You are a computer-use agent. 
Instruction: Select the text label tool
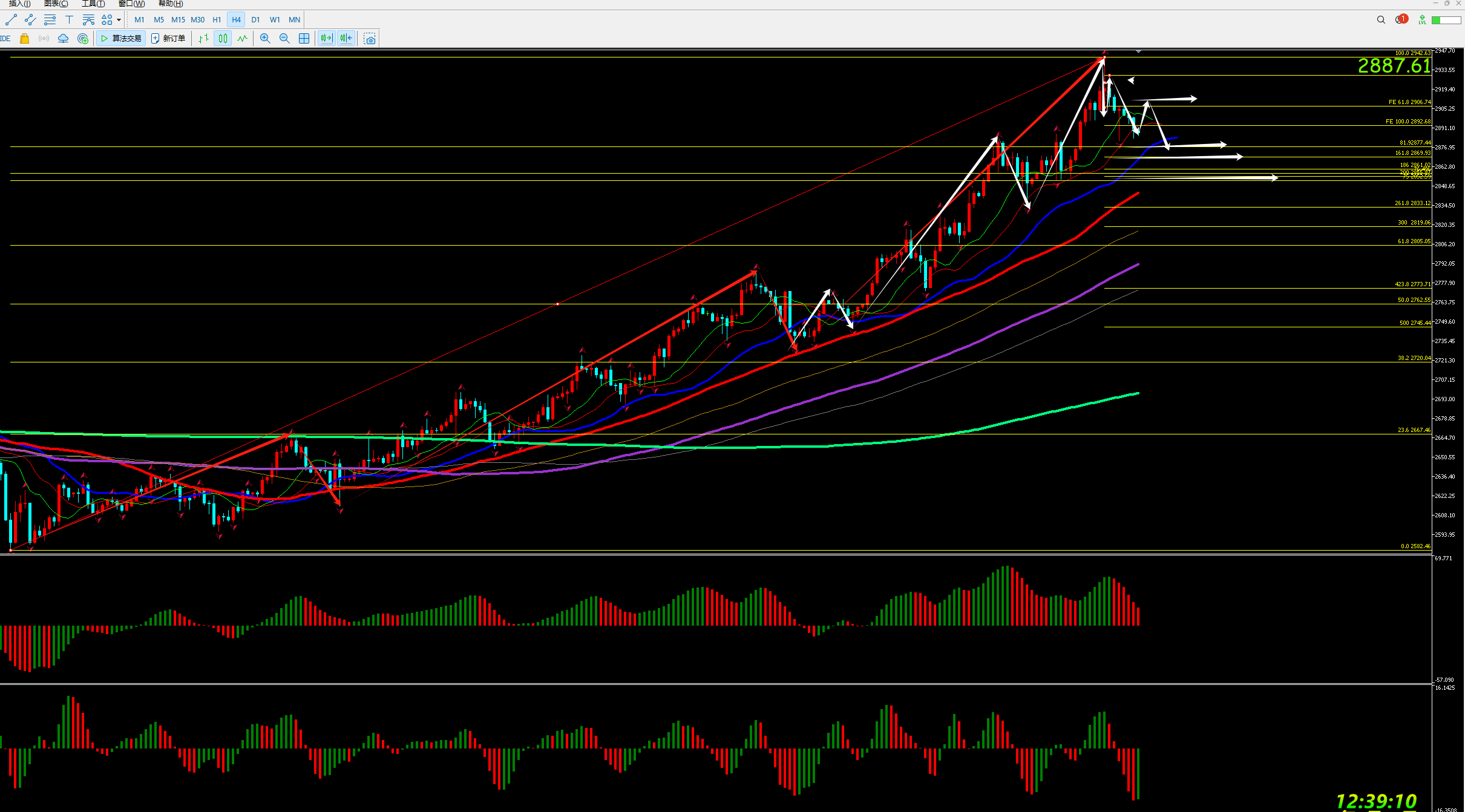click(69, 20)
